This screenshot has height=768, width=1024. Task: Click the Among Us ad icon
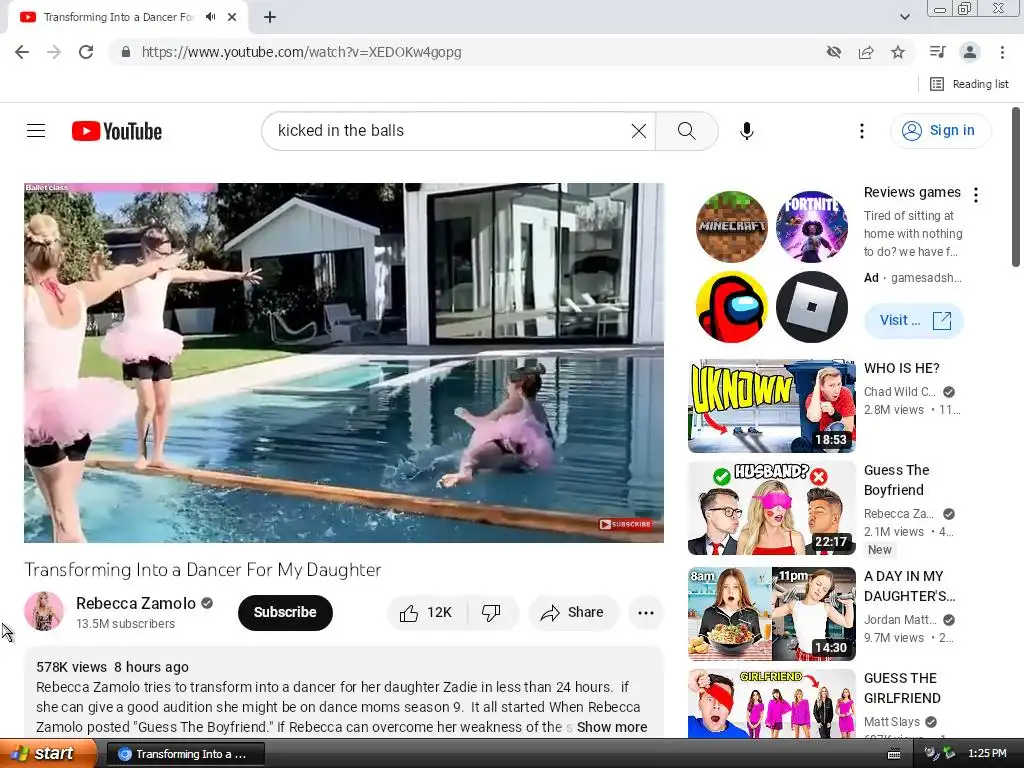731,307
